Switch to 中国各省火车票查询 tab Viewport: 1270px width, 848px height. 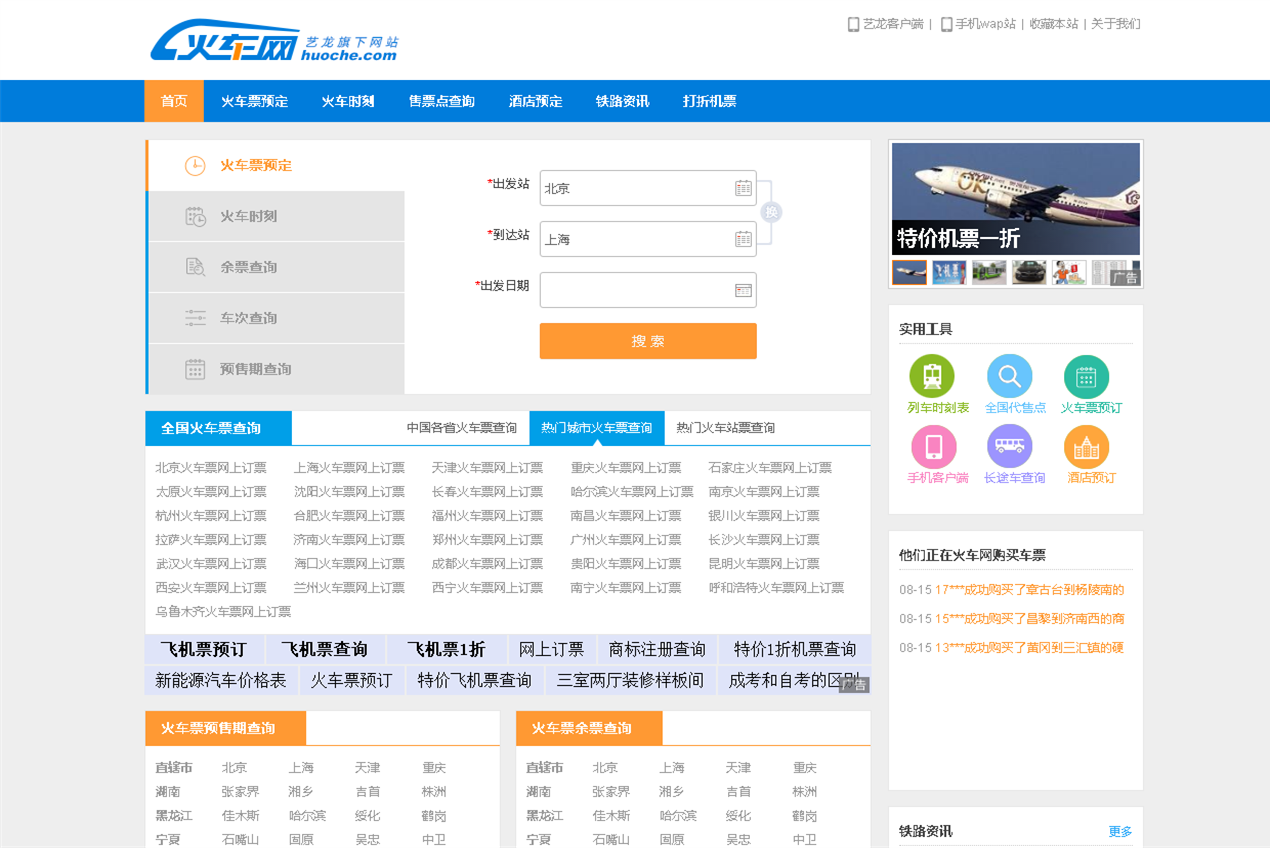click(462, 428)
